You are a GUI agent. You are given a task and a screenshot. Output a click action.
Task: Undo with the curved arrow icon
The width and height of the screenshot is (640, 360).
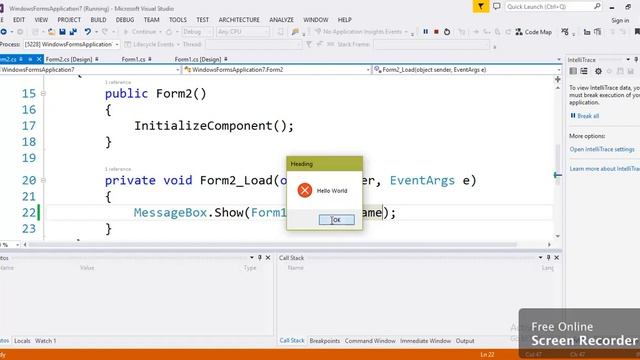87,32
